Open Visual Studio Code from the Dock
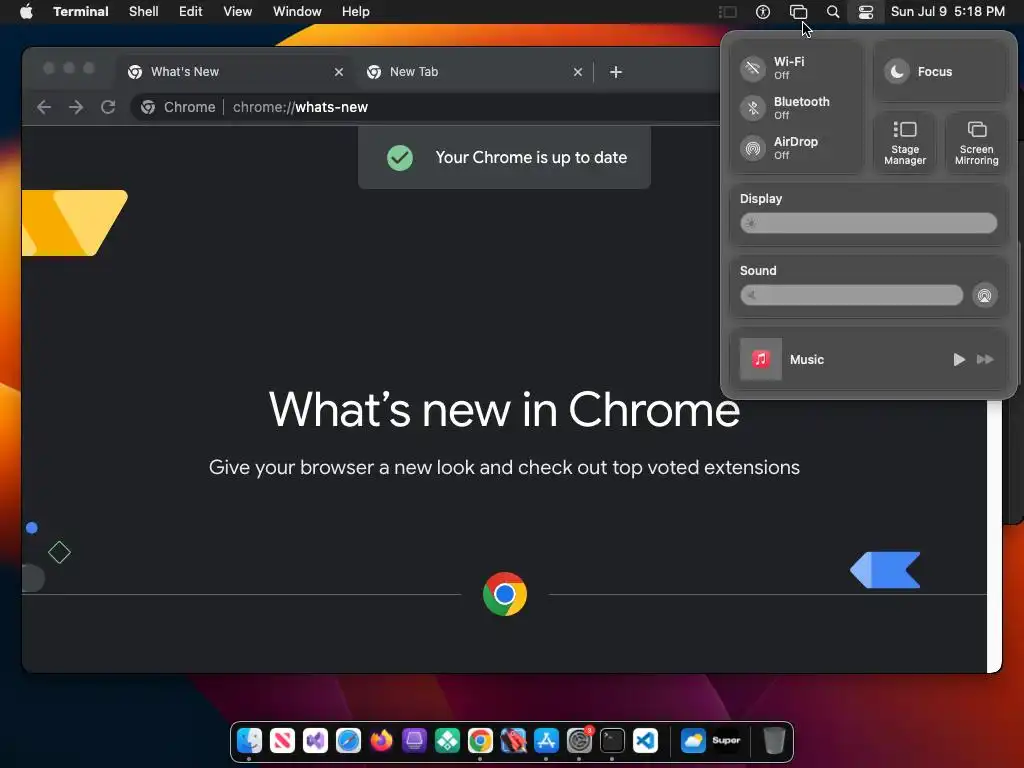The width and height of the screenshot is (1024, 768). click(x=645, y=741)
